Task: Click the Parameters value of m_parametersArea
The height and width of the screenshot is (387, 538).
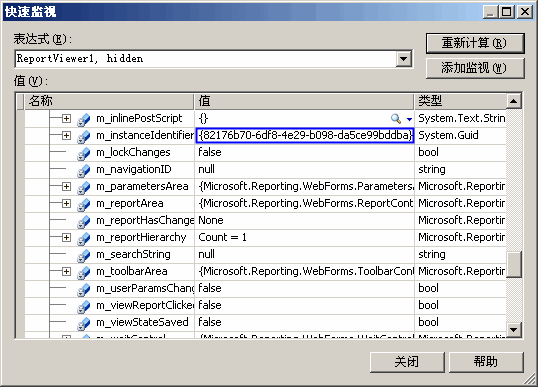Action: pyautogui.click(x=306, y=186)
